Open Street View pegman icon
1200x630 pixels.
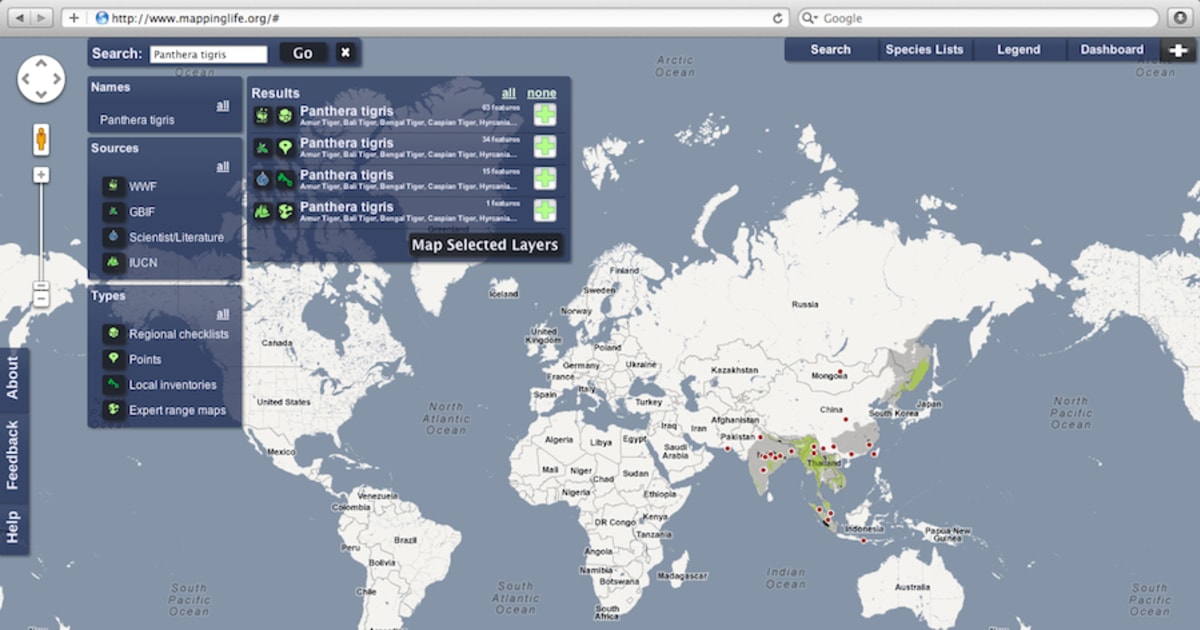click(41, 138)
